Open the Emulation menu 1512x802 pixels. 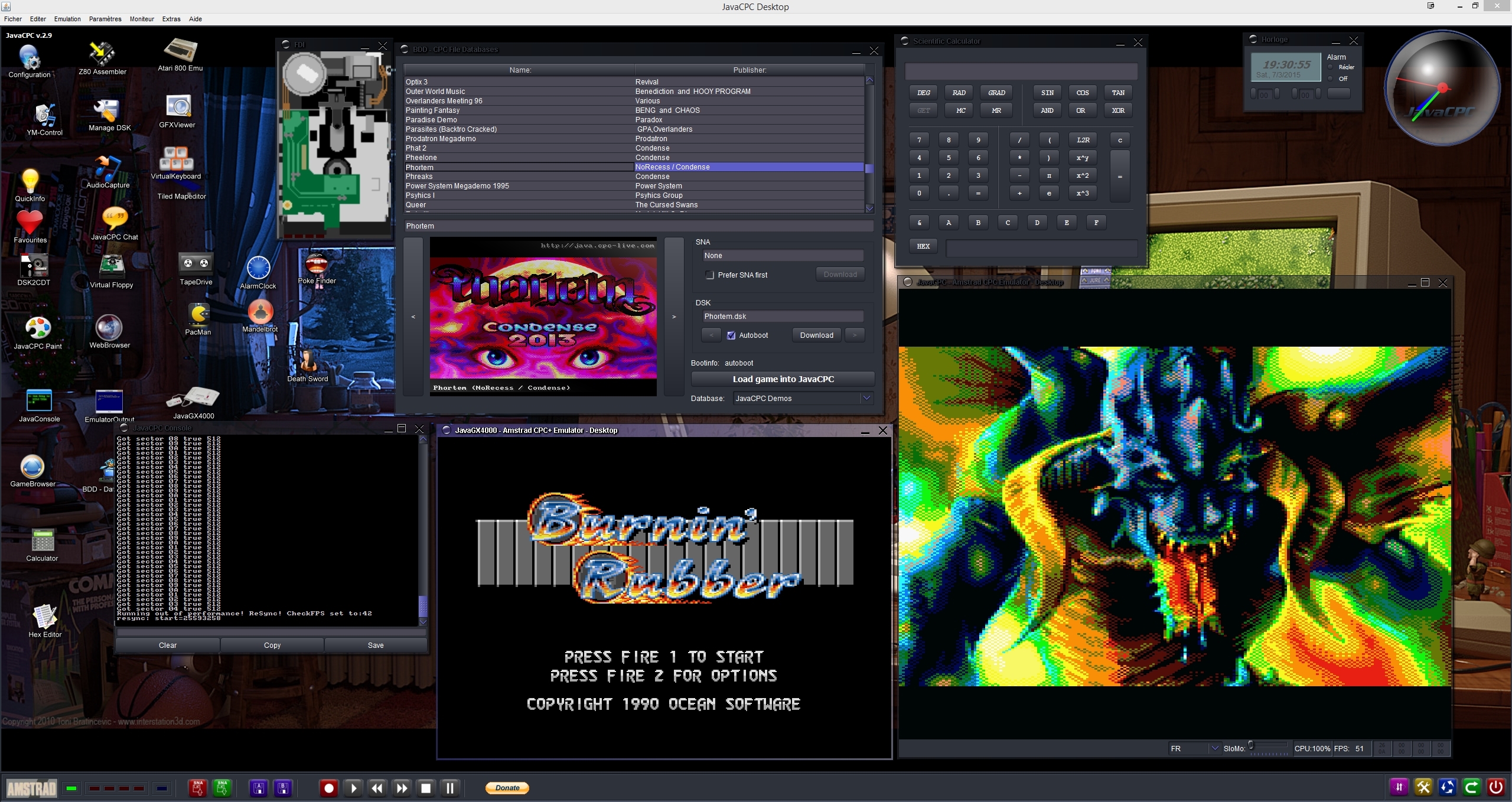[67, 19]
